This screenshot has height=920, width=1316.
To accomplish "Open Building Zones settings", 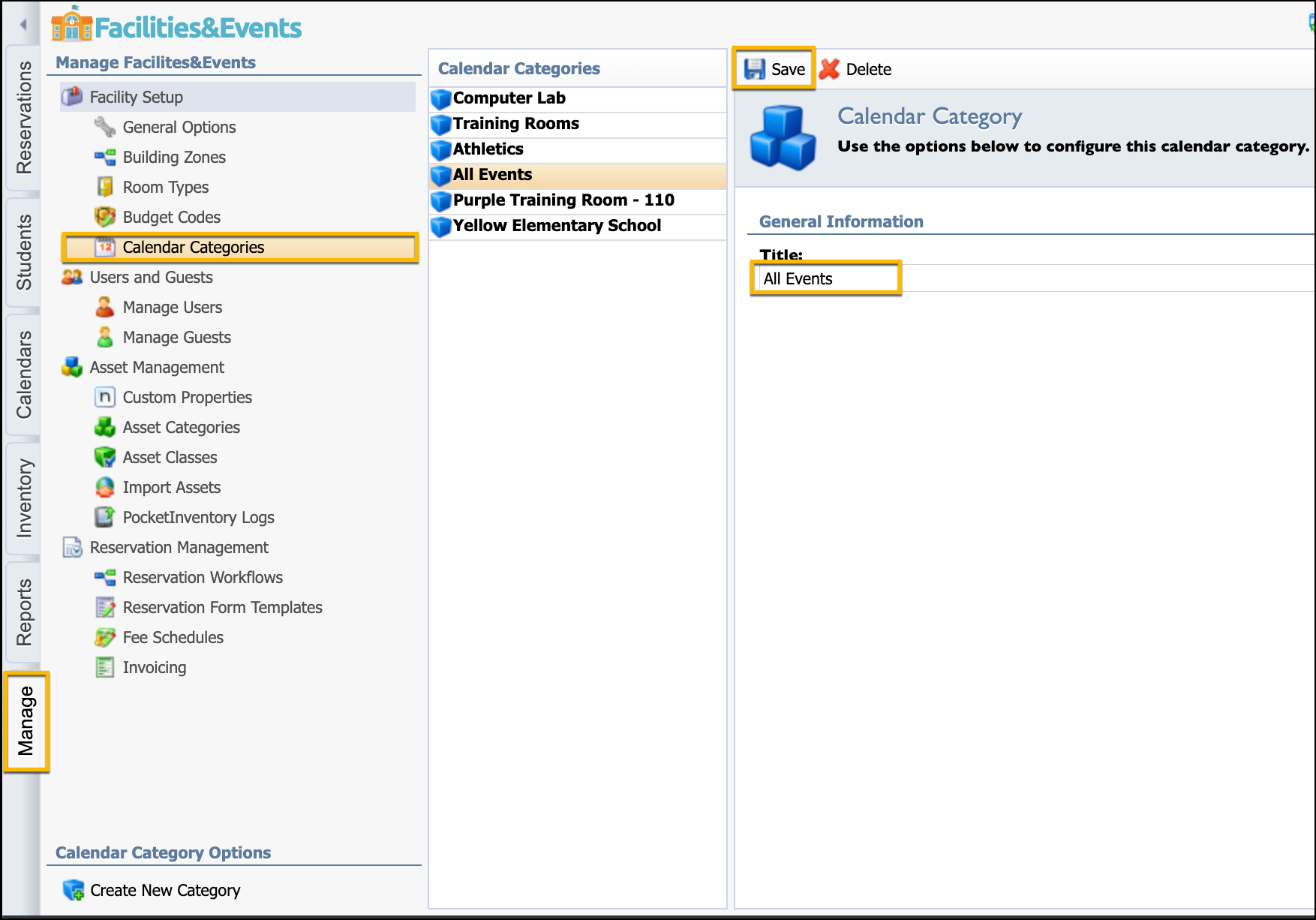I will pyautogui.click(x=174, y=157).
